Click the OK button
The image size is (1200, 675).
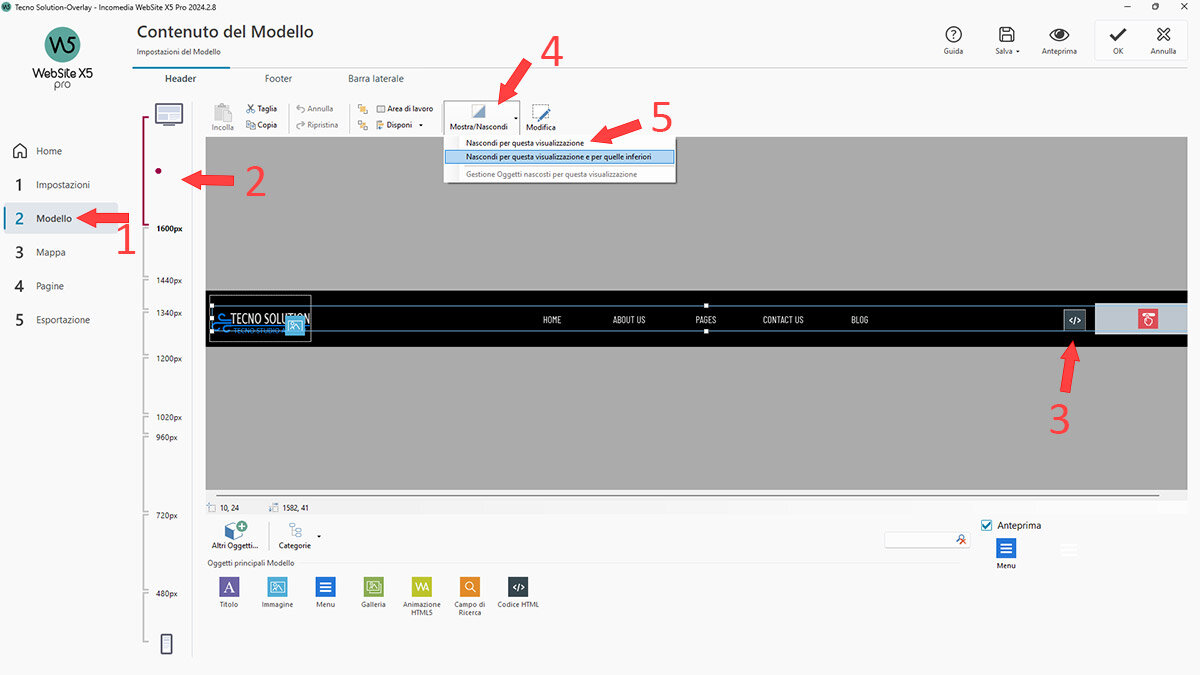tap(1117, 40)
